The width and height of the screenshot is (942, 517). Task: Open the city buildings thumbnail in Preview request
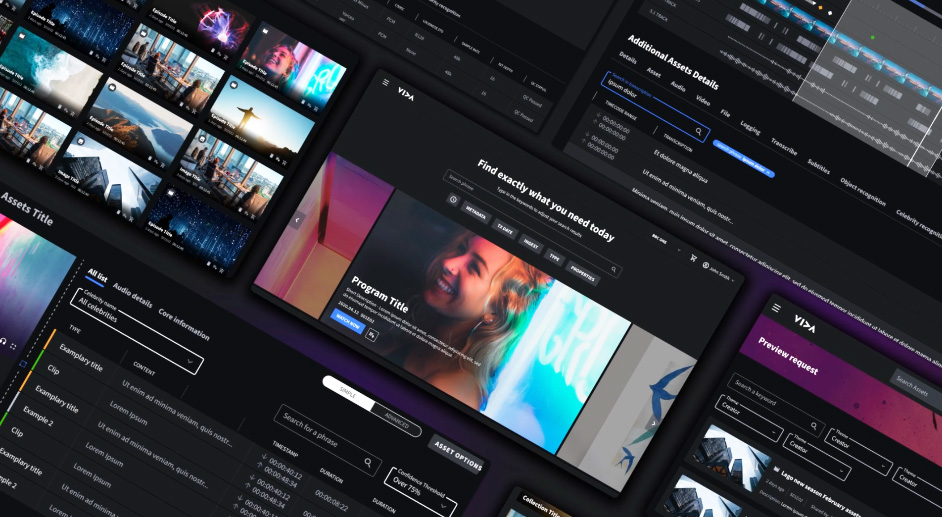[731, 458]
